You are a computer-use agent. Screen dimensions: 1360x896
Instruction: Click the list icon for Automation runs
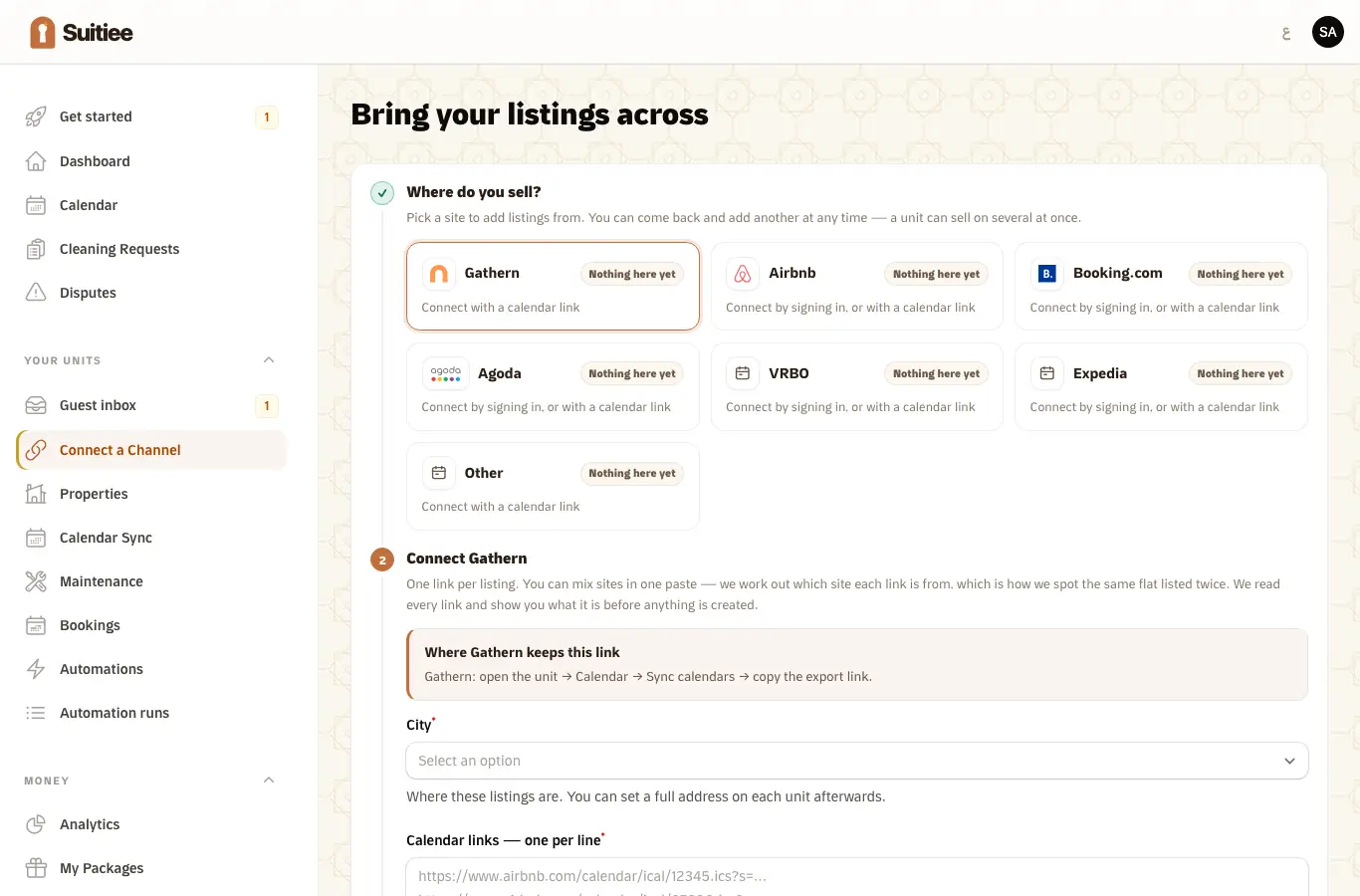36,713
